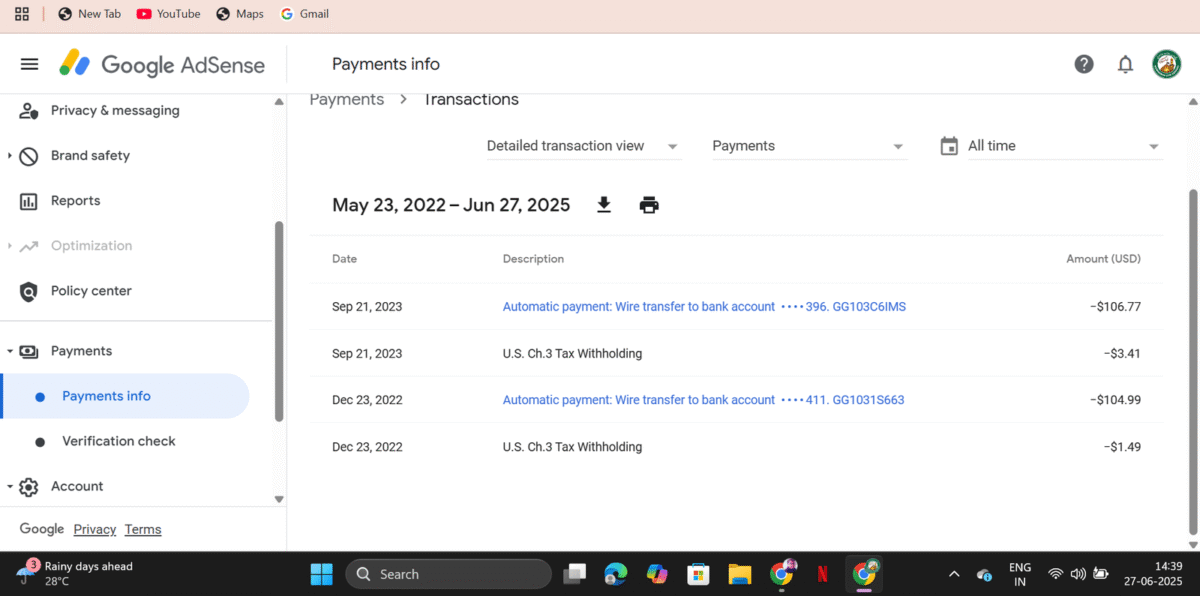Open Microsoft Store from taskbar
This screenshot has width=1200, height=596.
(x=698, y=574)
